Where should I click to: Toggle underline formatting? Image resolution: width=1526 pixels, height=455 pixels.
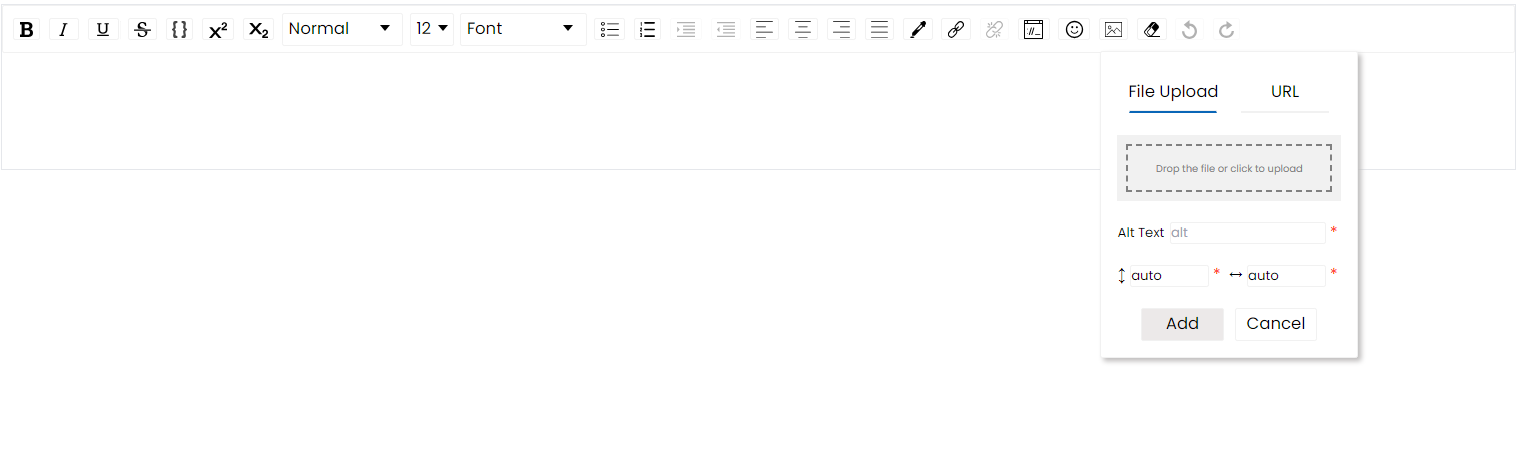103,29
